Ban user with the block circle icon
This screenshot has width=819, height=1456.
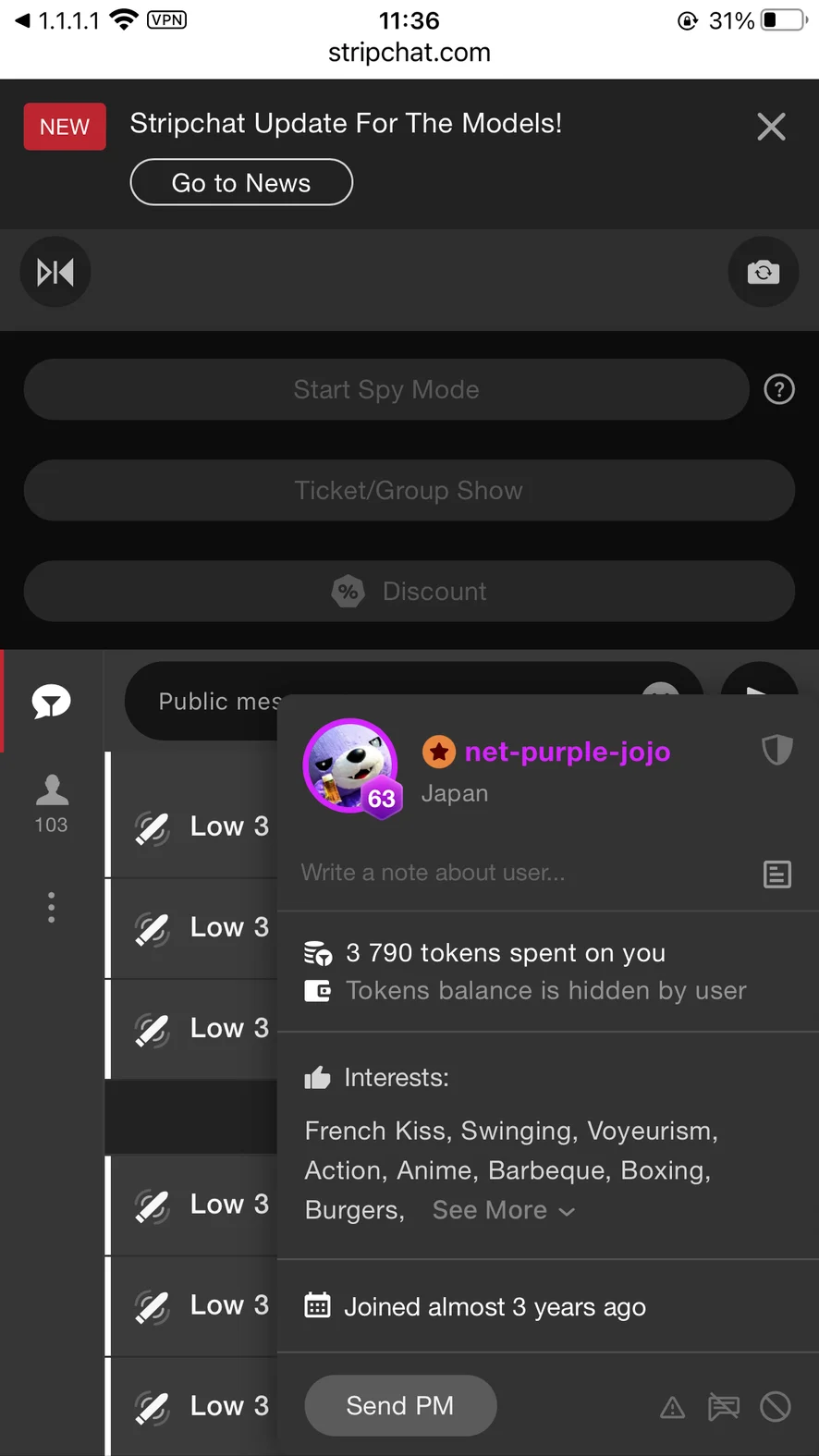pyautogui.click(x=775, y=1407)
